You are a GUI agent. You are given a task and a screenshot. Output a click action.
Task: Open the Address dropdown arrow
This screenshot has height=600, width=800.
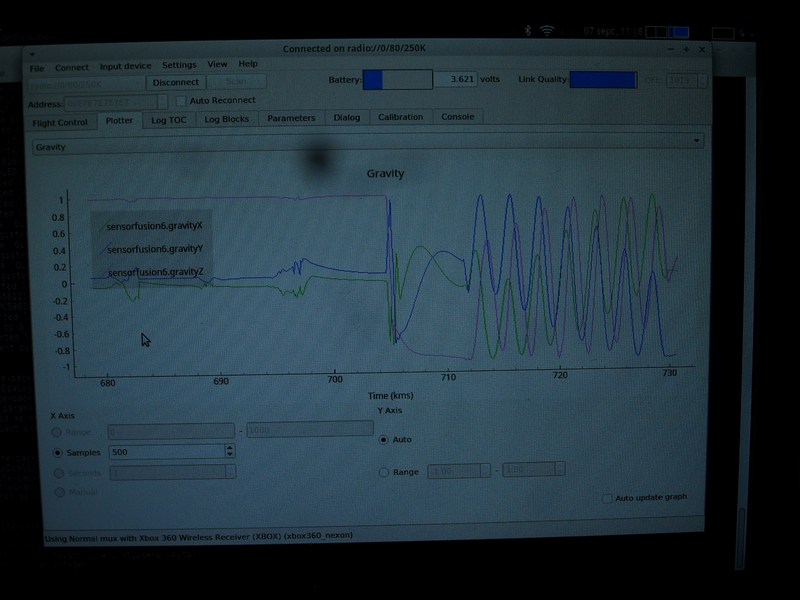(x=163, y=101)
